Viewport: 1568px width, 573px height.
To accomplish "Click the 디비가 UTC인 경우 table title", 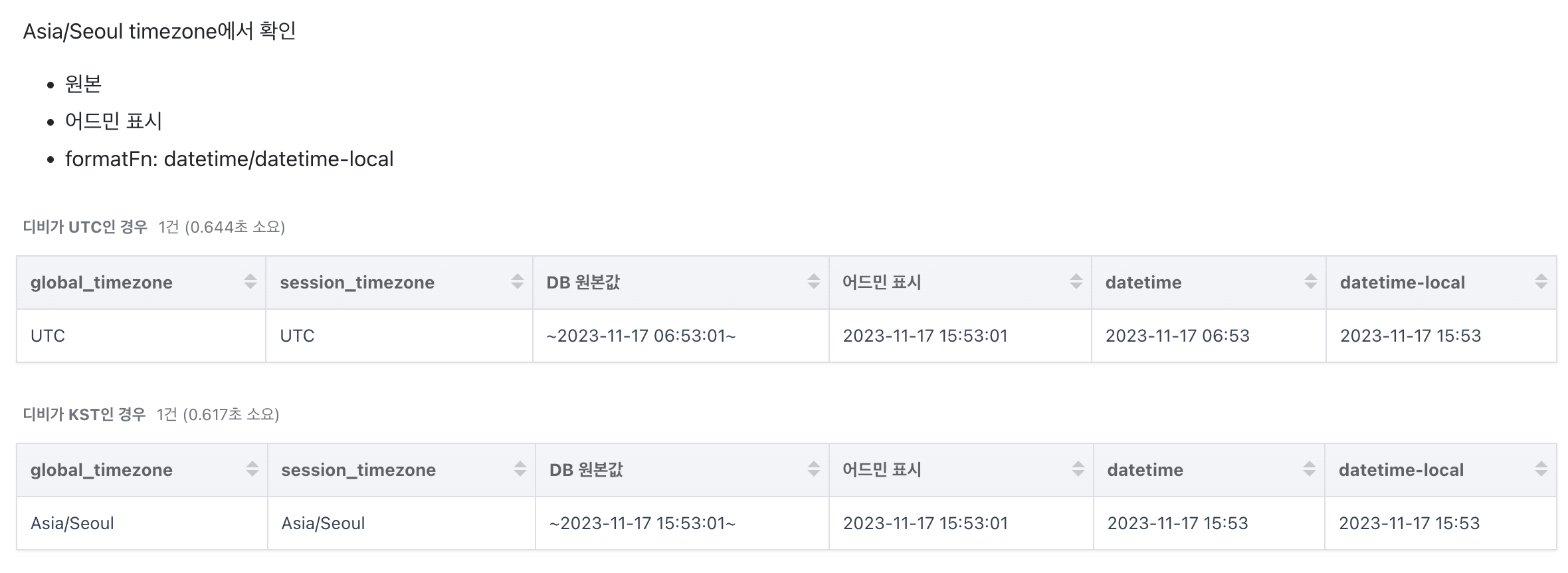I will pos(85,227).
